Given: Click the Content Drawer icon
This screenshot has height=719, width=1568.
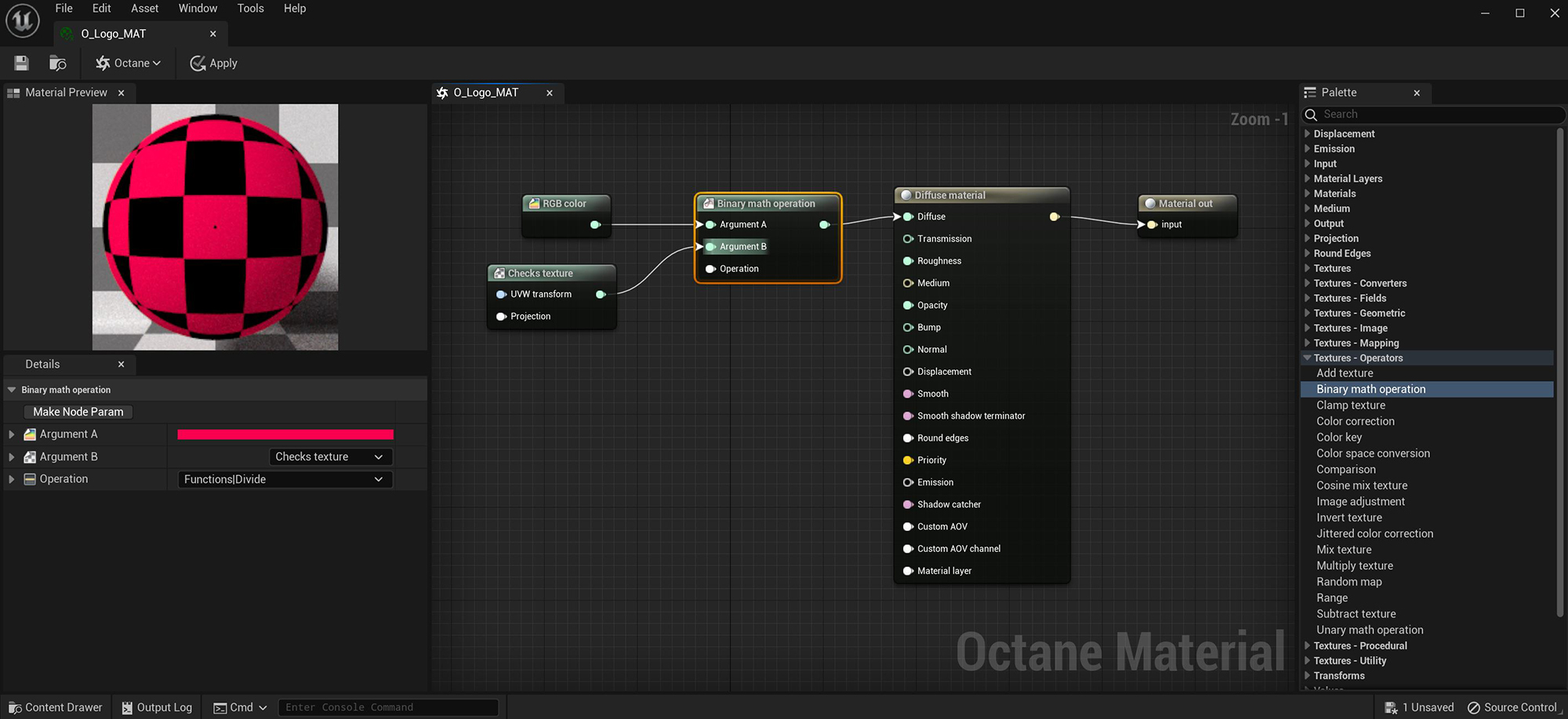Looking at the screenshot, I should (x=15, y=707).
